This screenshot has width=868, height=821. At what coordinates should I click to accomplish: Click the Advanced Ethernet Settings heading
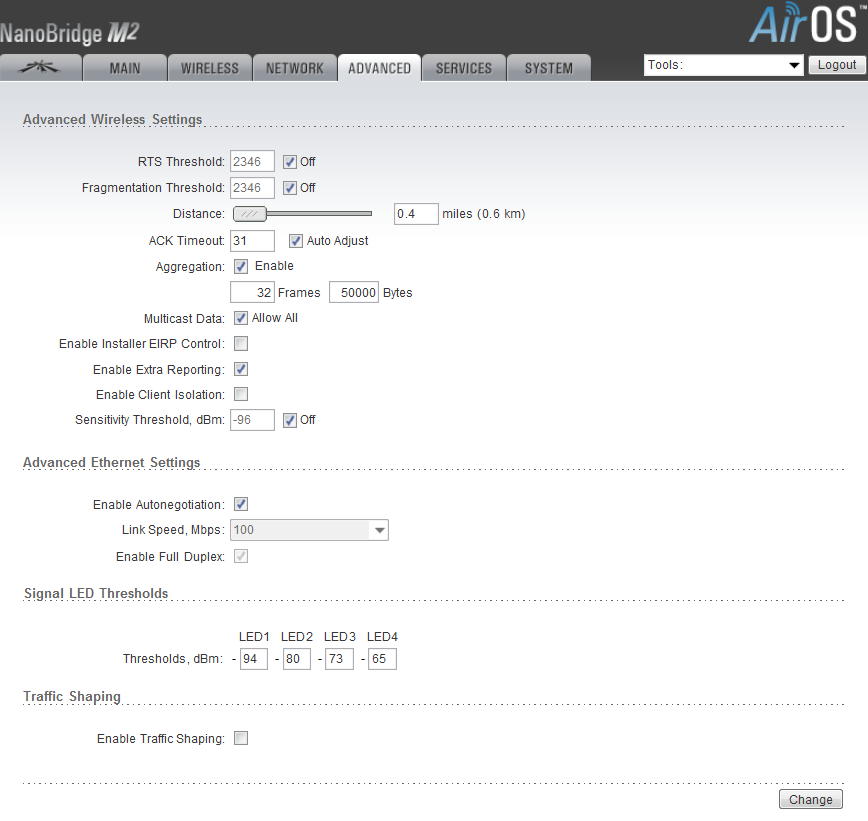[x=111, y=462]
